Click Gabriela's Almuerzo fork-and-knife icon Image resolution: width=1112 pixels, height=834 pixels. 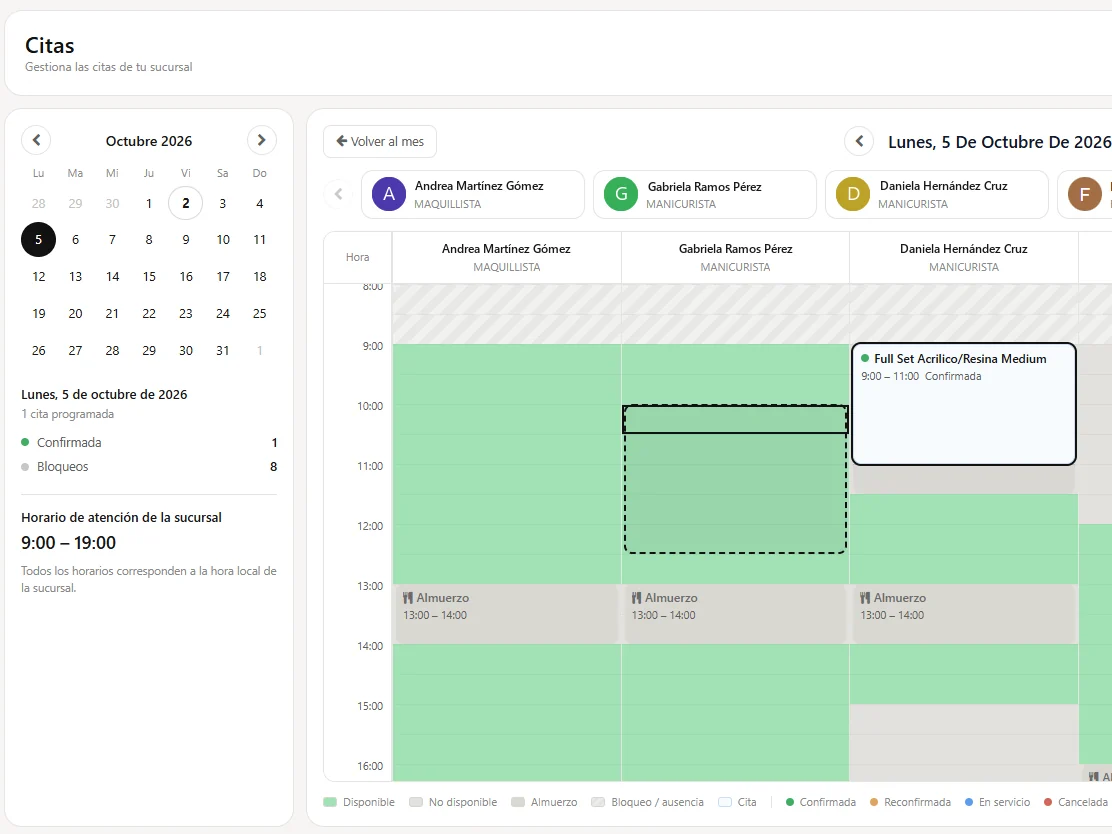[636, 598]
